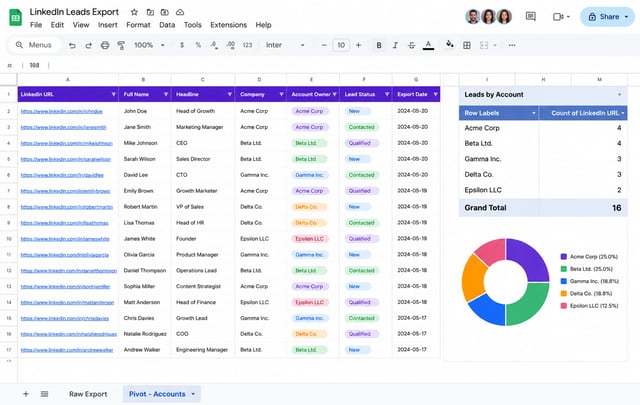Click the merge cells icon
Viewport: 640px width, 405px height.
[484, 45]
